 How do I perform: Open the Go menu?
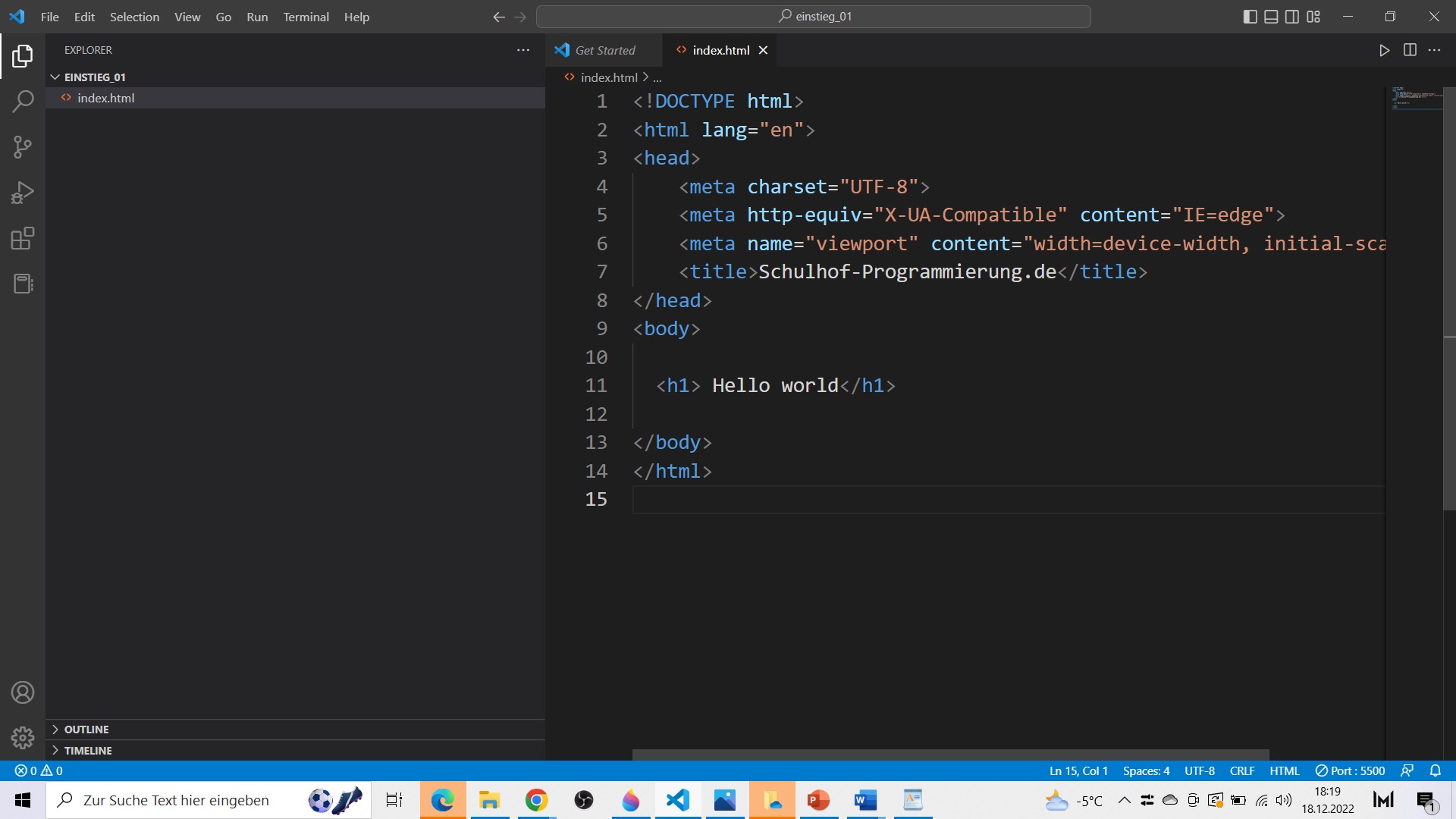tap(224, 17)
